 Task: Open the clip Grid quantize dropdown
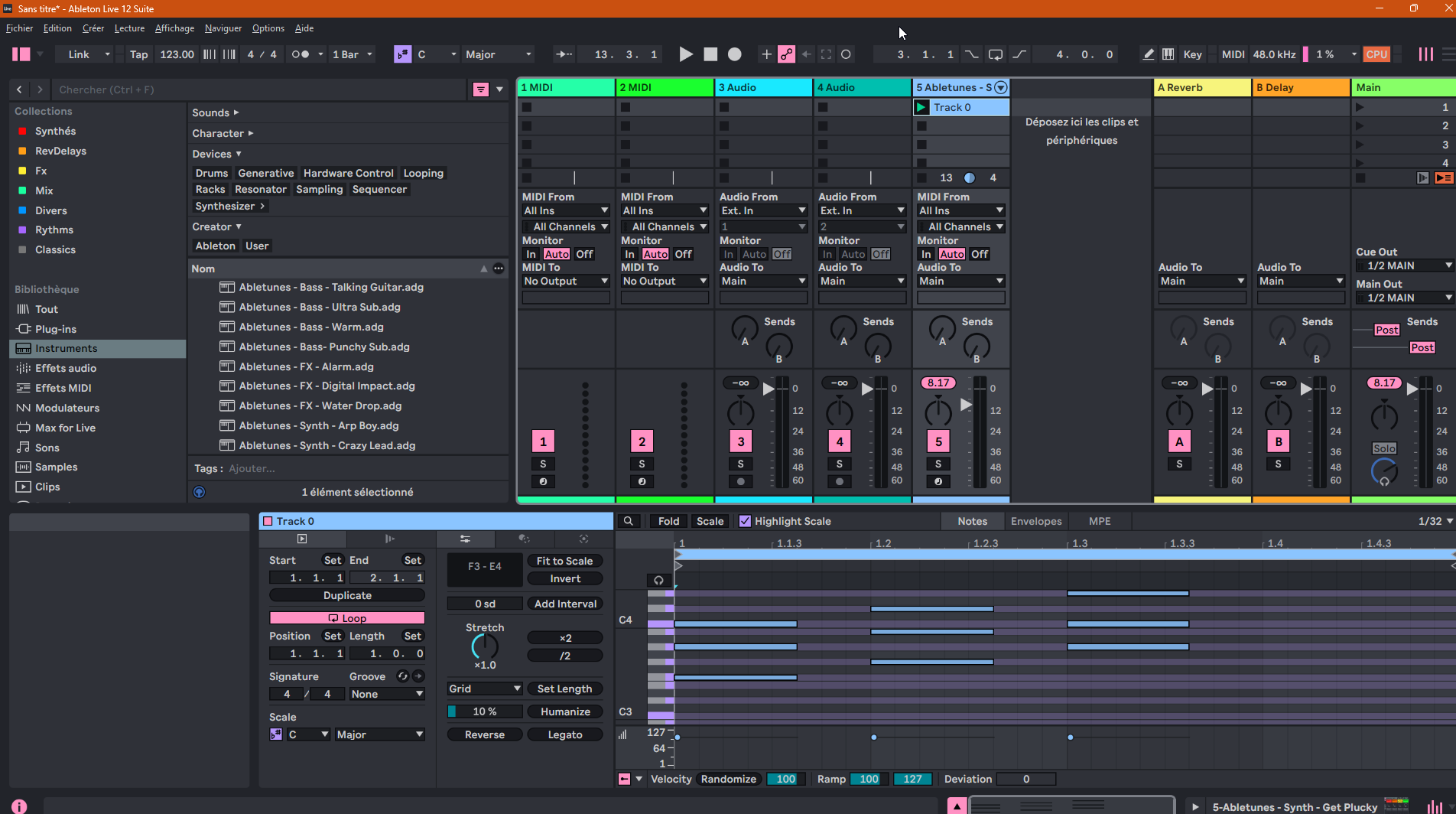485,689
